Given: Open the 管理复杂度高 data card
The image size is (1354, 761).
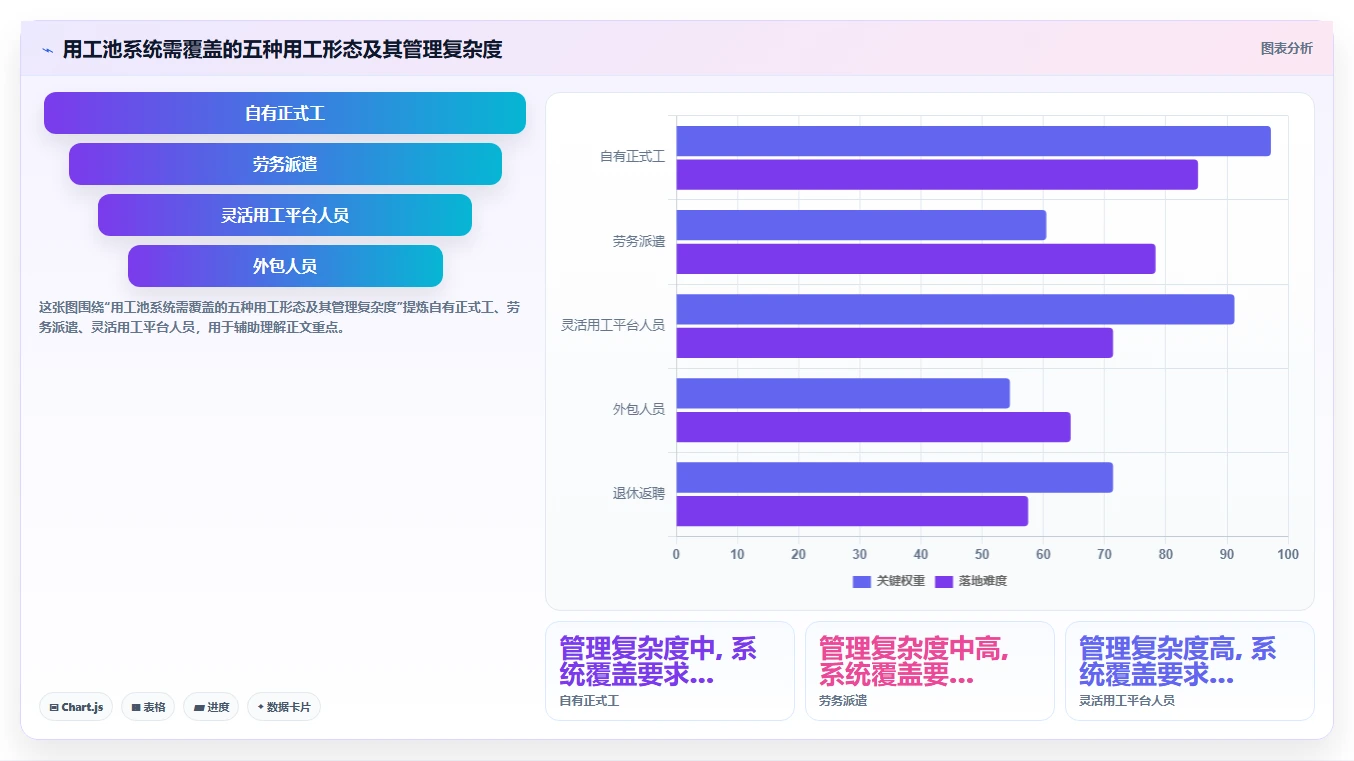Looking at the screenshot, I should click(x=1190, y=671).
